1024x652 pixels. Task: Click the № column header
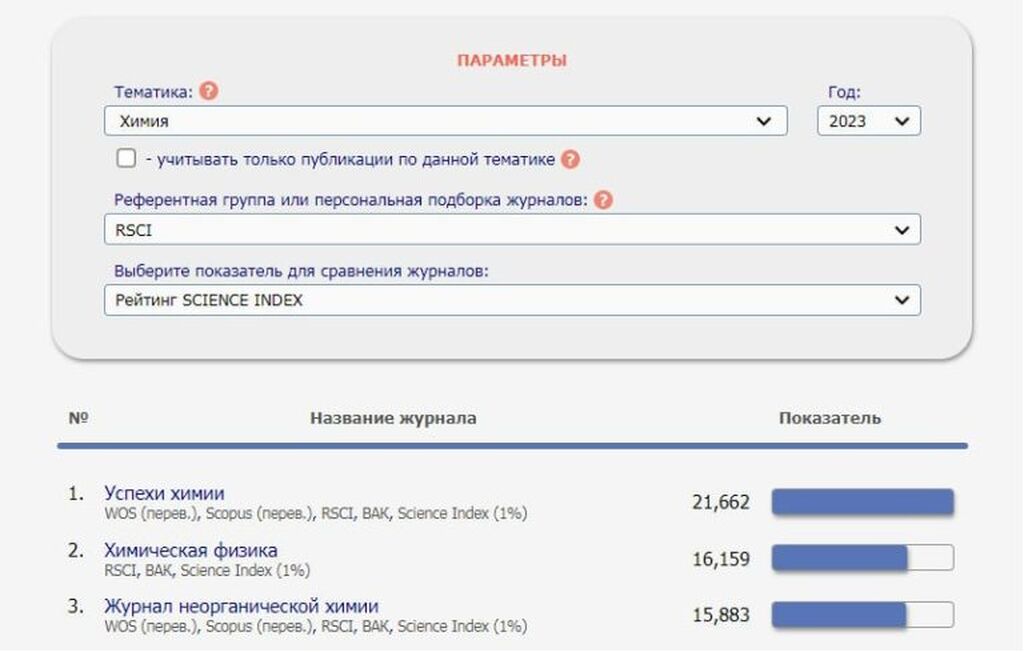[x=78, y=418]
